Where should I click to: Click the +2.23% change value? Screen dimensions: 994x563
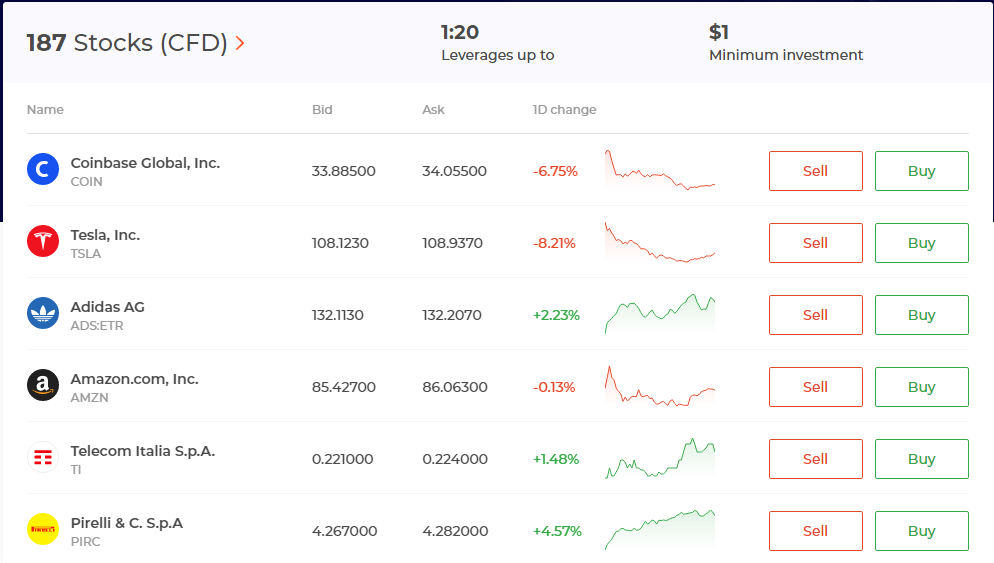coord(557,315)
